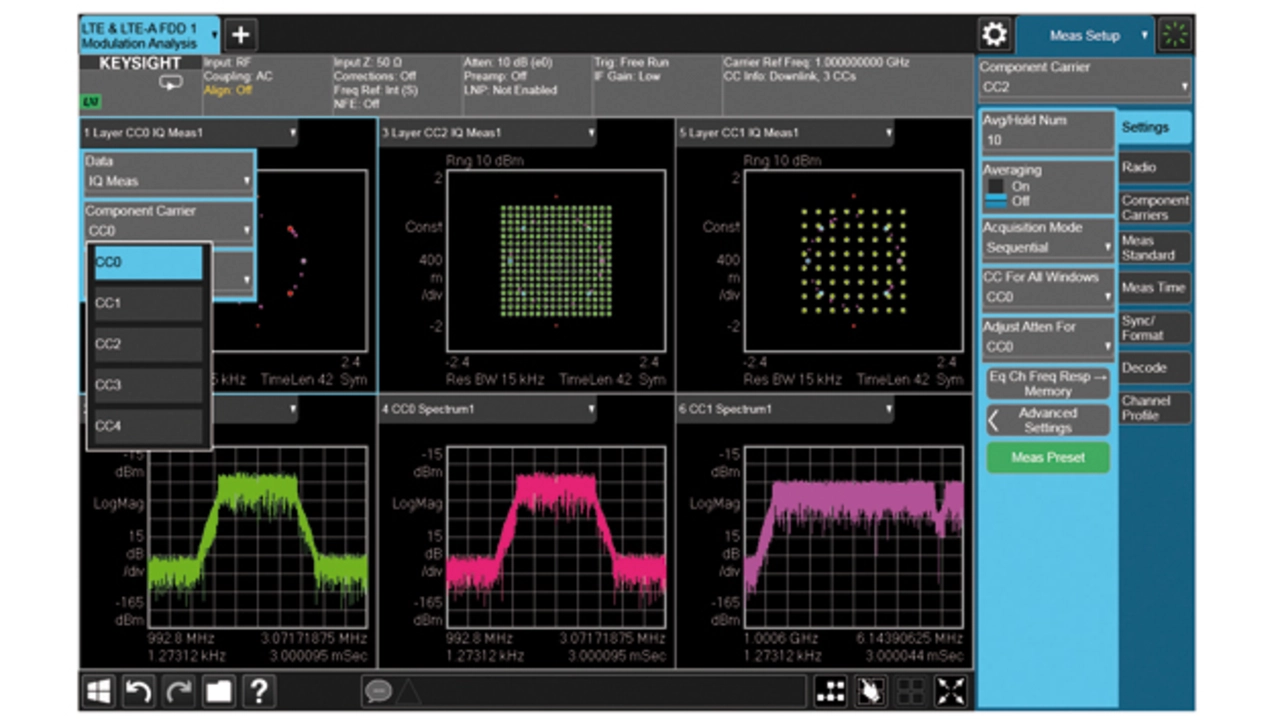Image resolution: width=1280 pixels, height=719 pixels.
Task: Open the Decode tab
Action: pyautogui.click(x=1154, y=368)
